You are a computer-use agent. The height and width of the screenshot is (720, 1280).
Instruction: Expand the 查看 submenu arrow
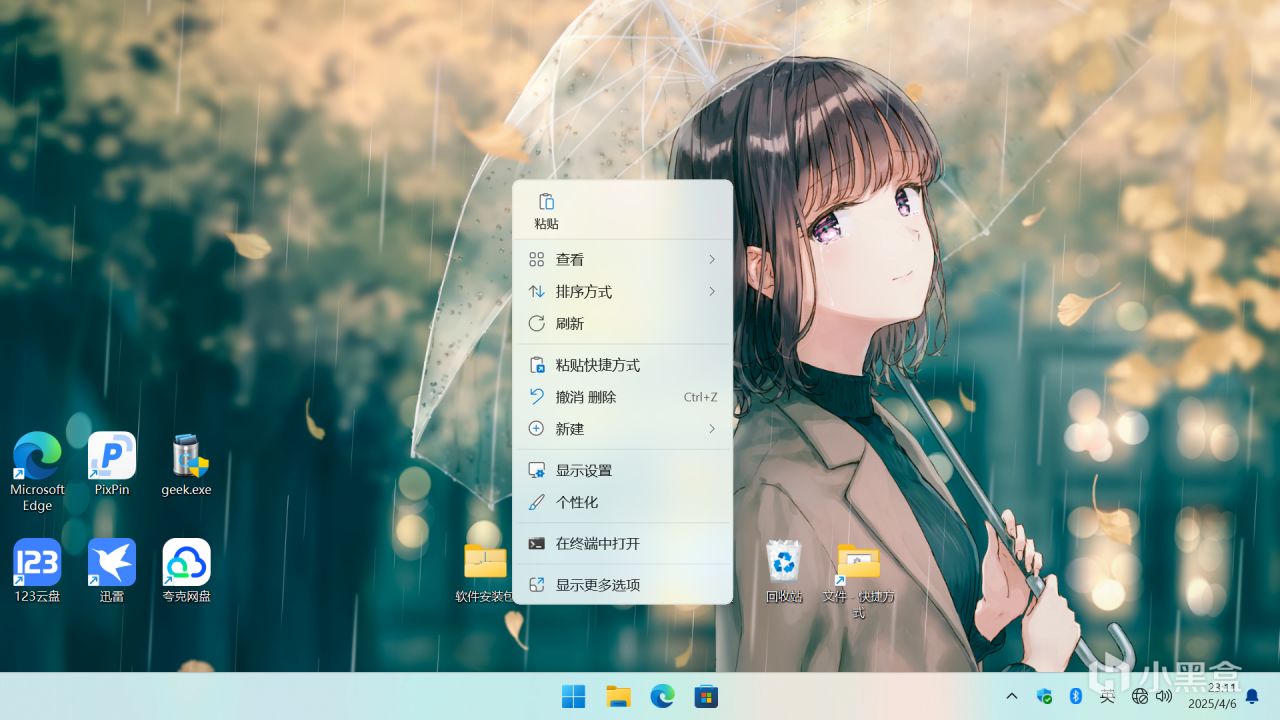(712, 260)
